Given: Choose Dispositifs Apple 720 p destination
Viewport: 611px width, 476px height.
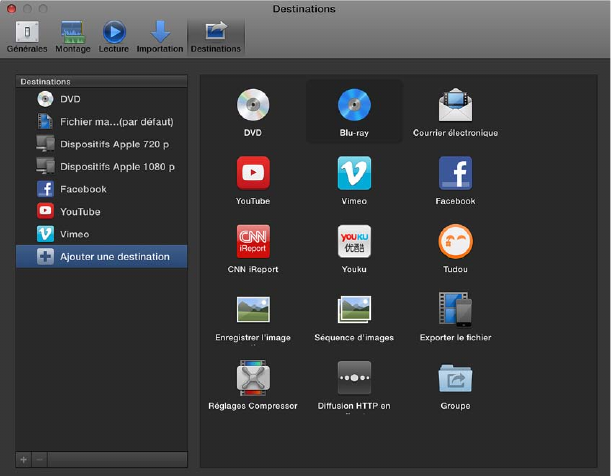Looking at the screenshot, I should [x=101, y=144].
